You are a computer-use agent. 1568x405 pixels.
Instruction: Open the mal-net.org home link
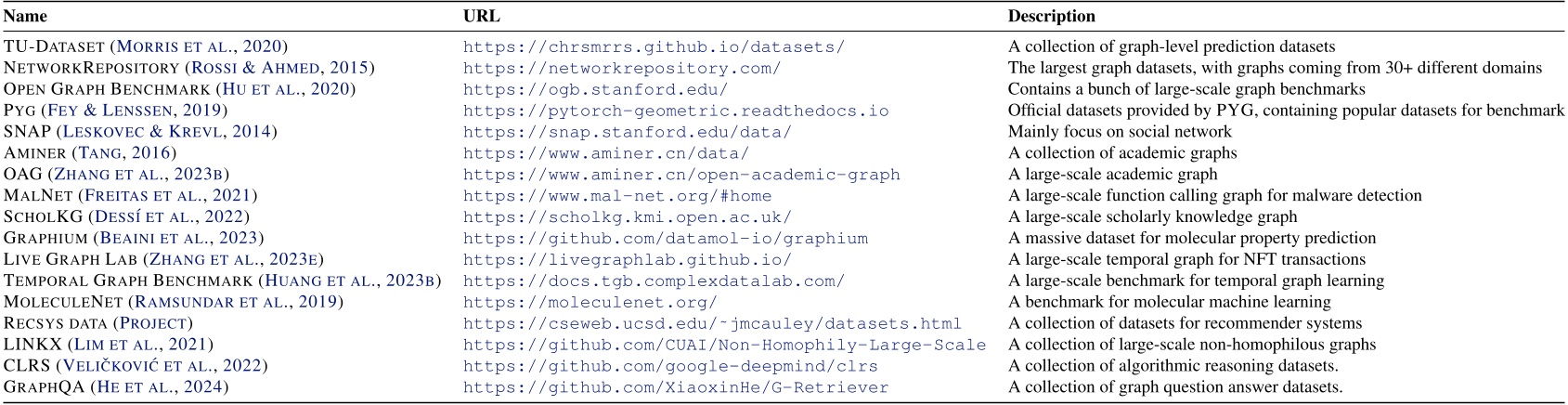tap(617, 196)
